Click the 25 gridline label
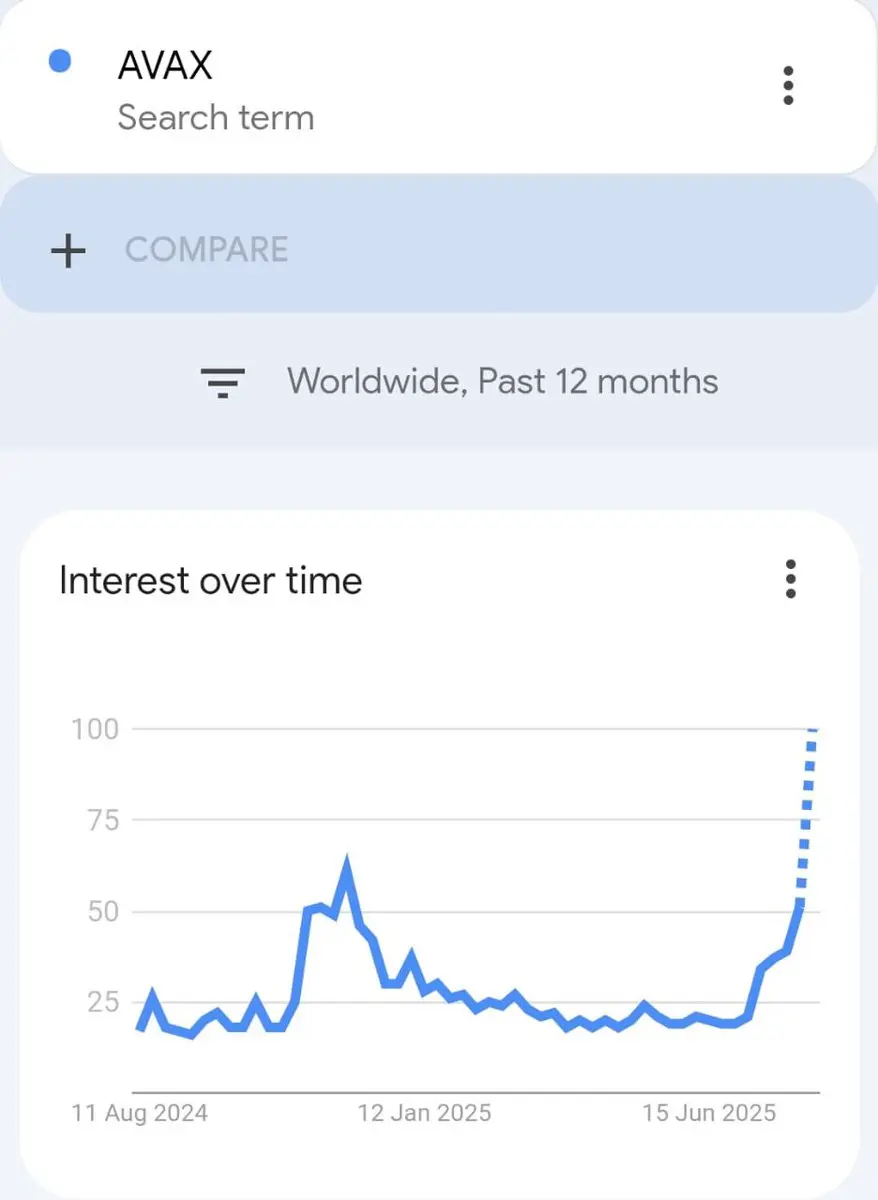Image resolution: width=878 pixels, height=1200 pixels. click(102, 1002)
